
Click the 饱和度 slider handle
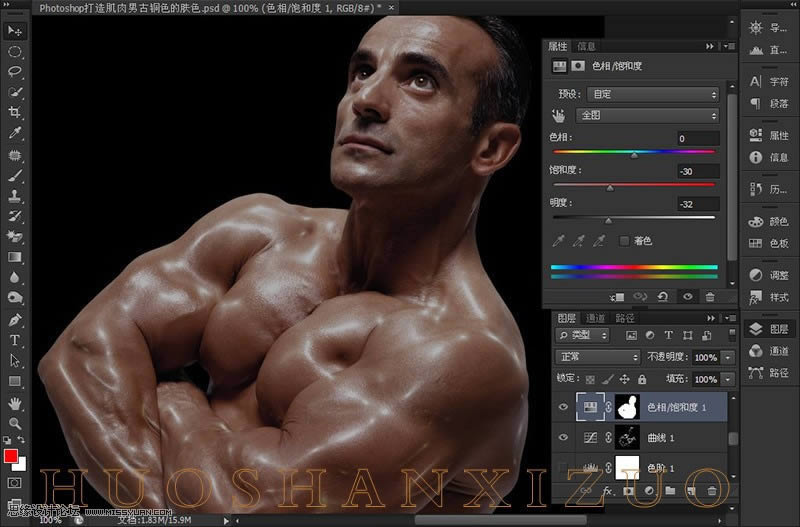(x=610, y=188)
